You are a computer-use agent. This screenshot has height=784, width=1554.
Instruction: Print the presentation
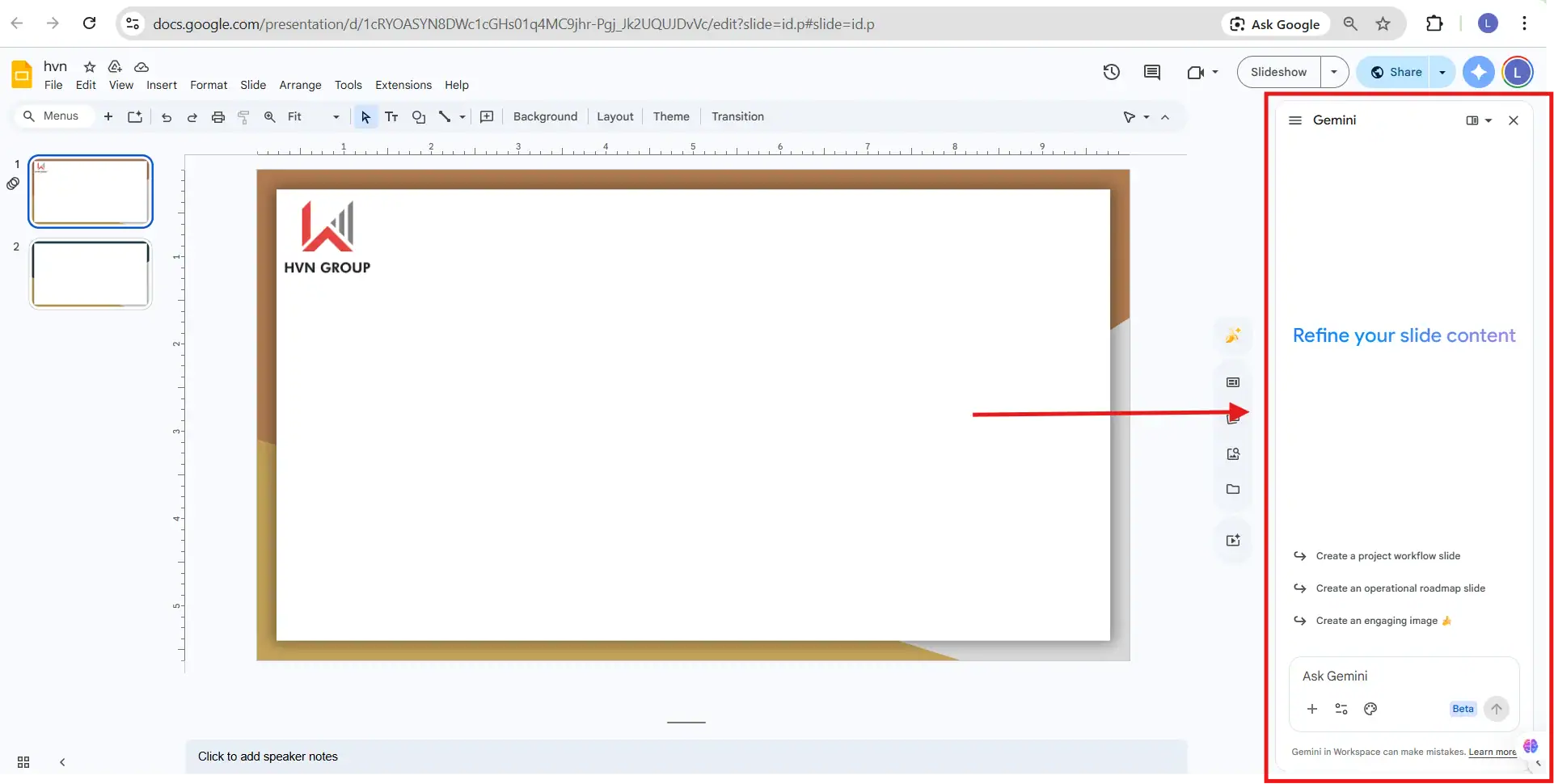[217, 116]
